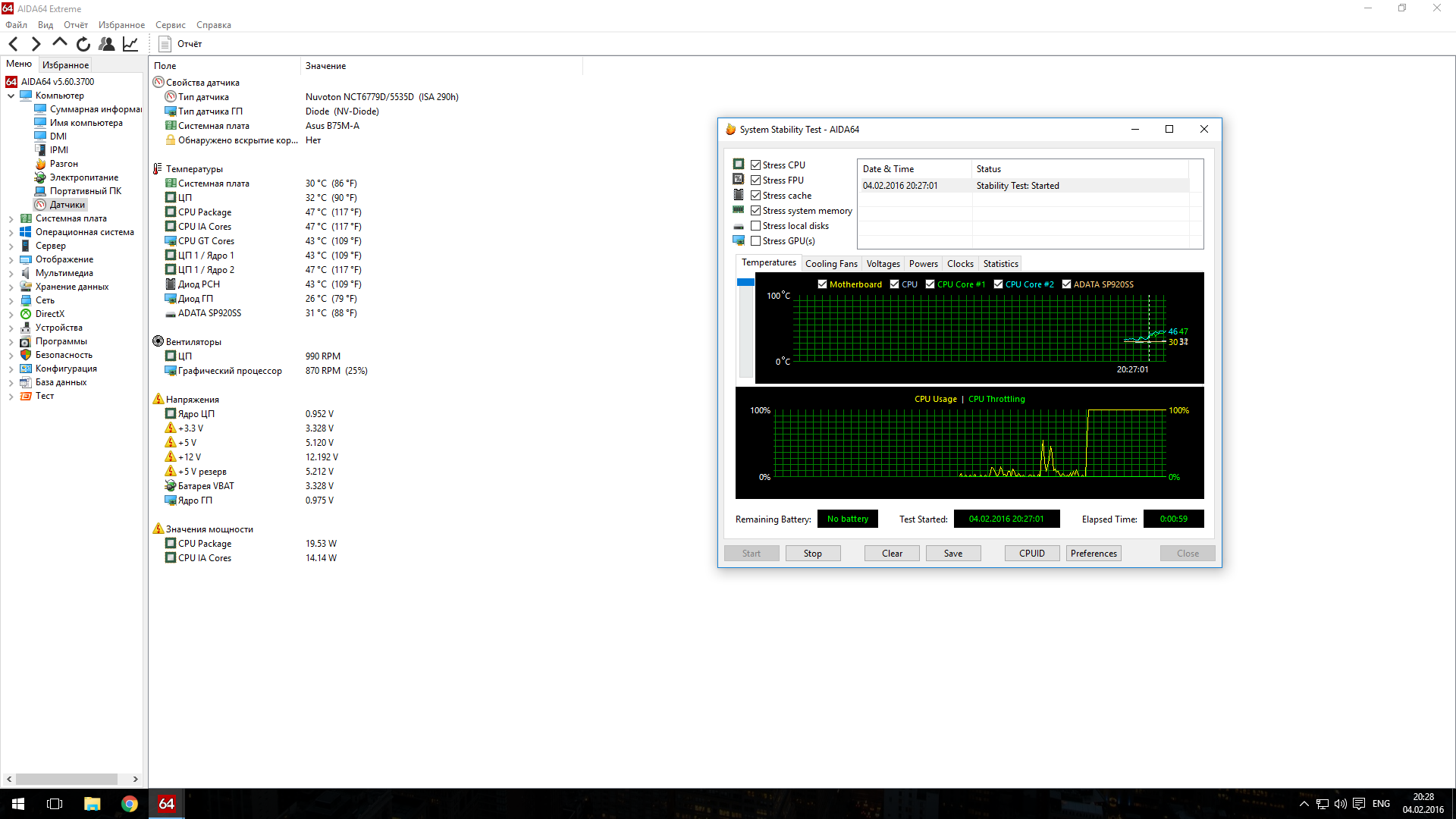Screen dimensions: 1456x819
Task: Enable the Stress local disks checkbox
Action: click(x=755, y=226)
